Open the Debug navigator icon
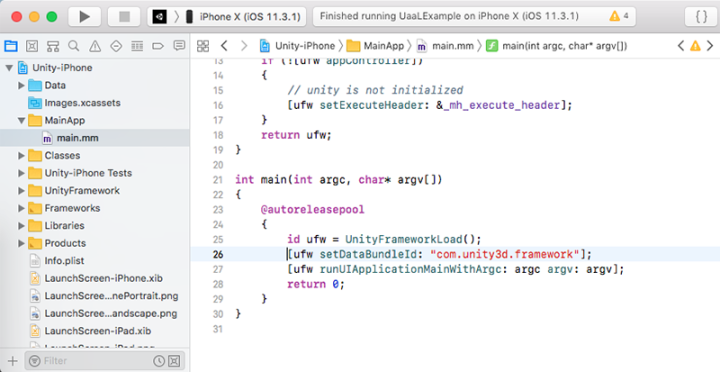720x372 pixels. (137, 46)
